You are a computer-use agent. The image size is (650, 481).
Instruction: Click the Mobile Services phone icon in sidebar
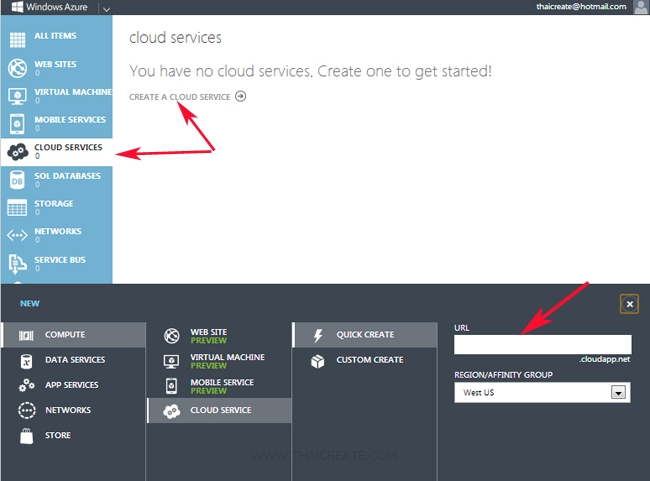[17, 124]
